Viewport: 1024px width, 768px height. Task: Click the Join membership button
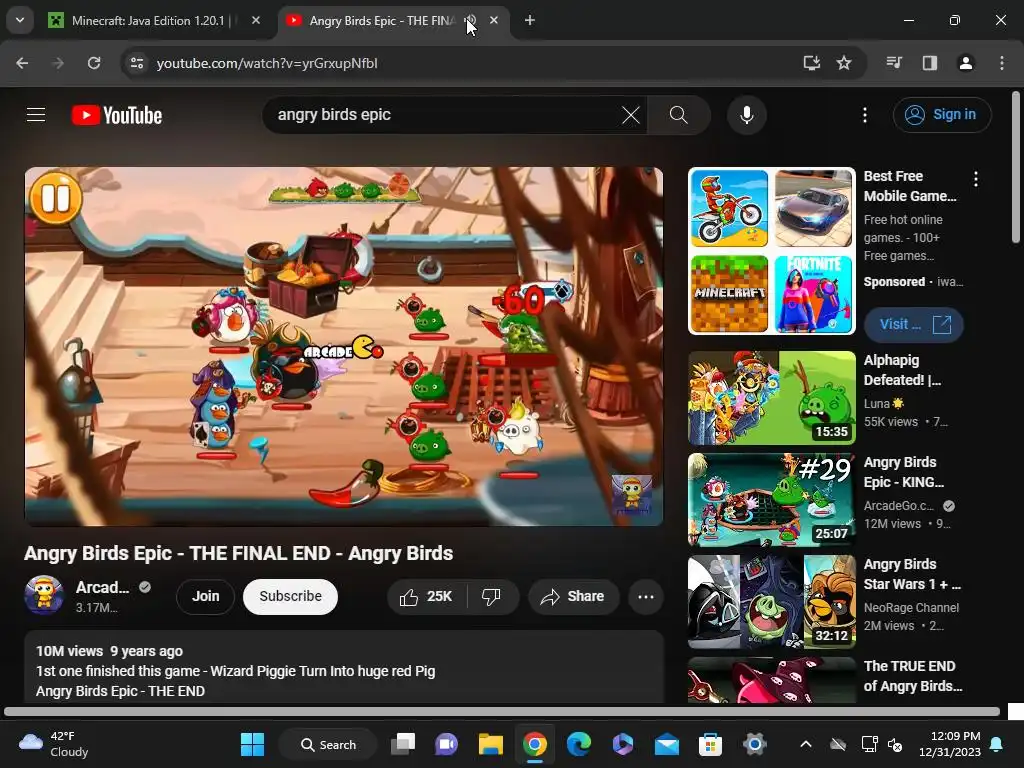(205, 596)
